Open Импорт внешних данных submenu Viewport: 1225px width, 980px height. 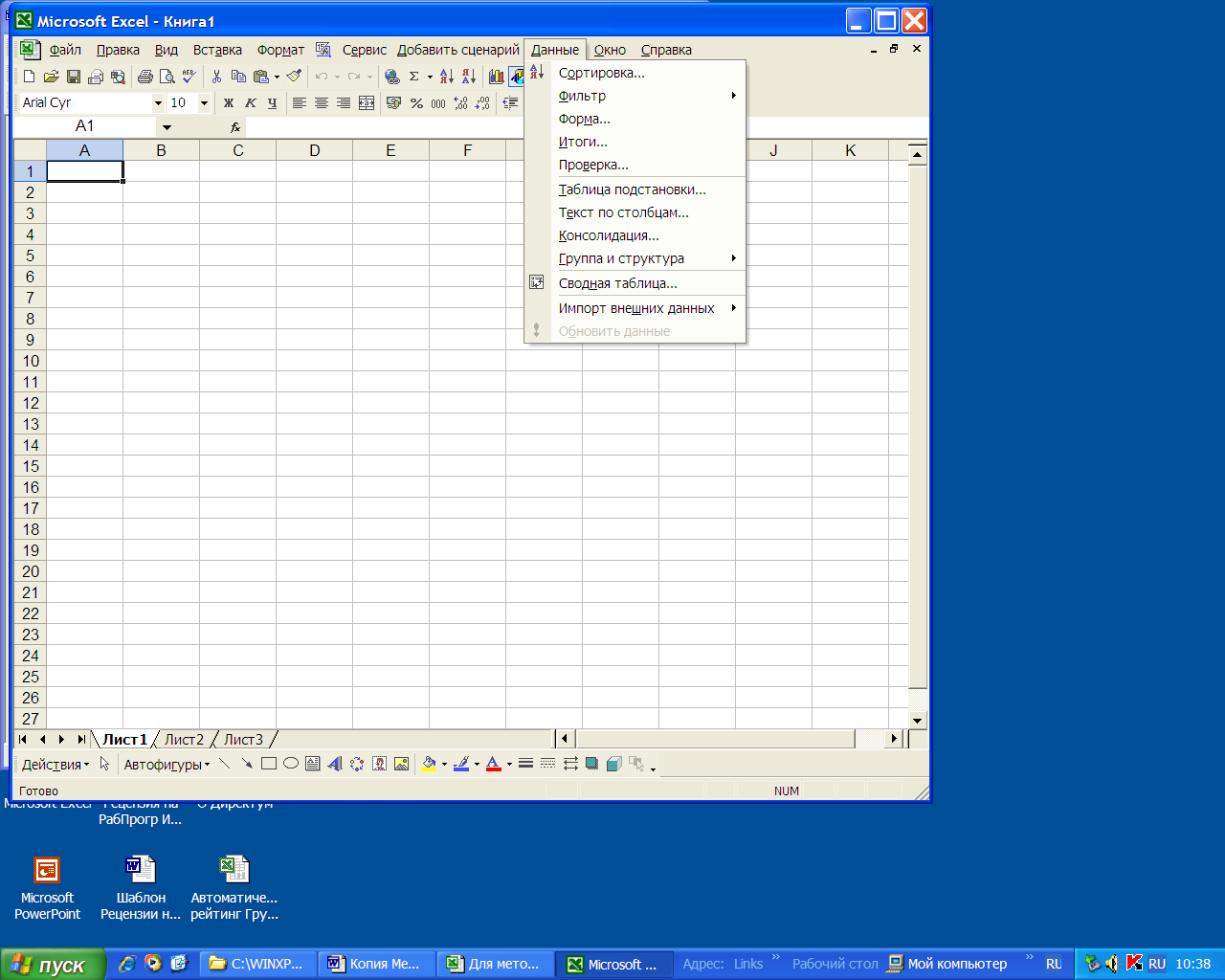(x=635, y=308)
